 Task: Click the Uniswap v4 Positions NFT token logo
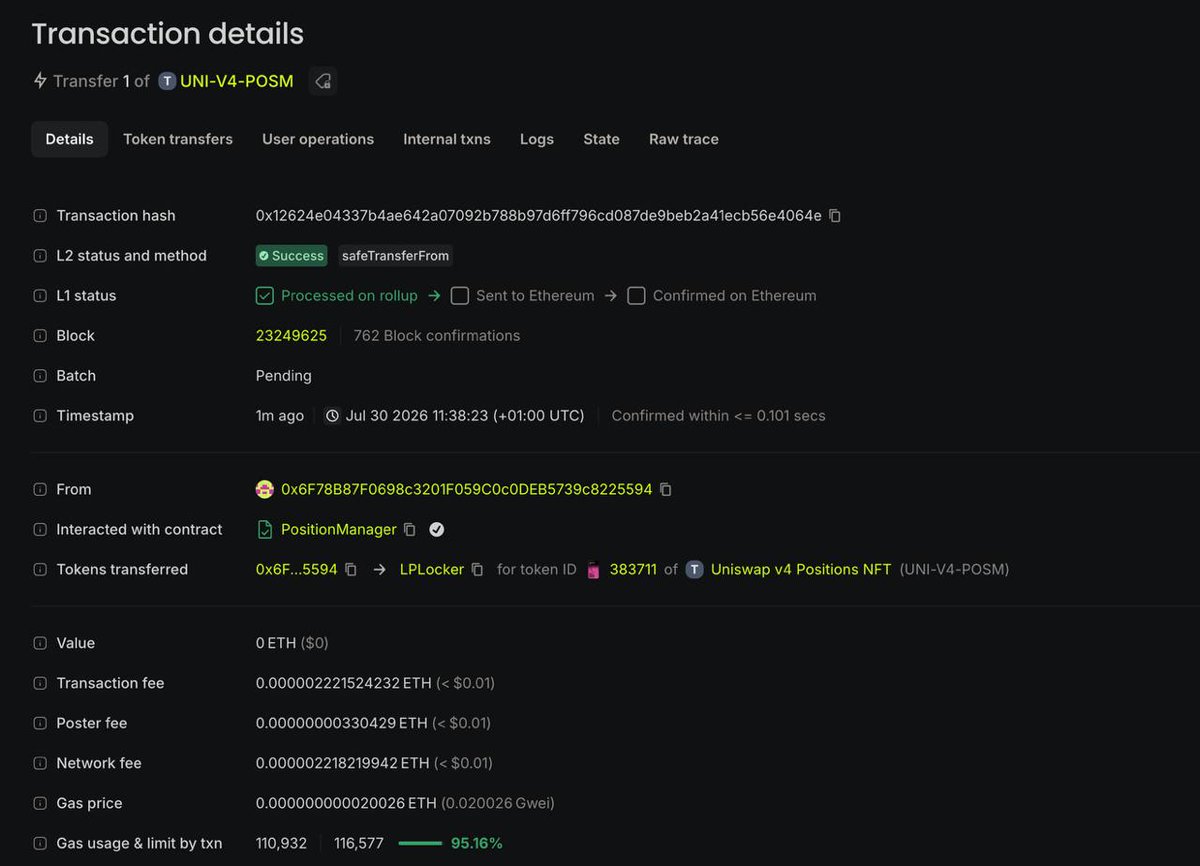click(694, 570)
